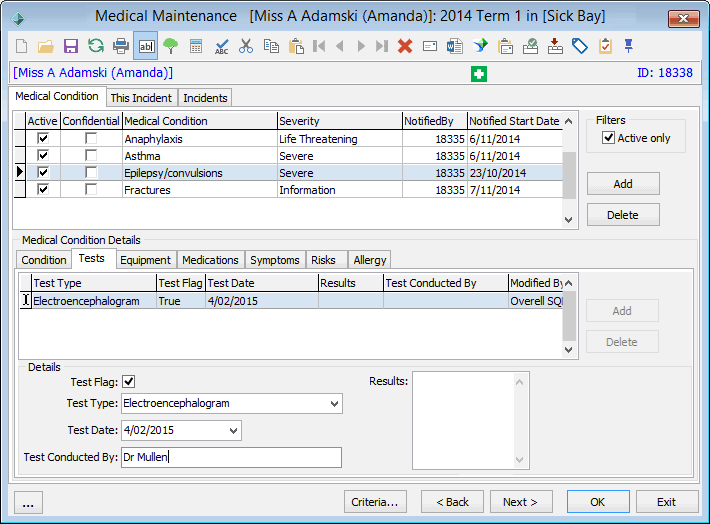
Task: Cut with the scissors icon
Action: click(246, 46)
